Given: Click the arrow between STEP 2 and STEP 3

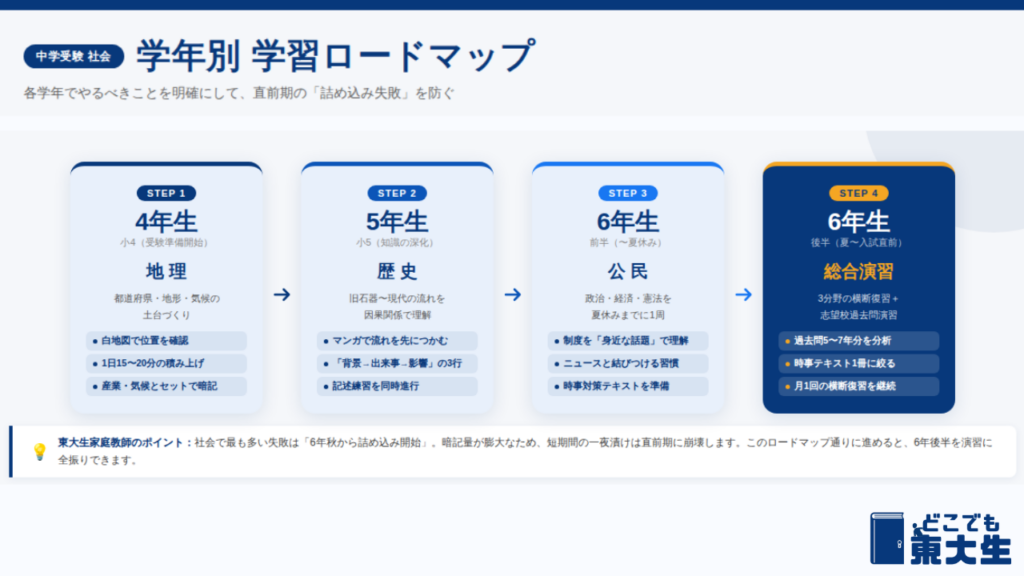Looking at the screenshot, I should pyautogui.click(x=513, y=295).
